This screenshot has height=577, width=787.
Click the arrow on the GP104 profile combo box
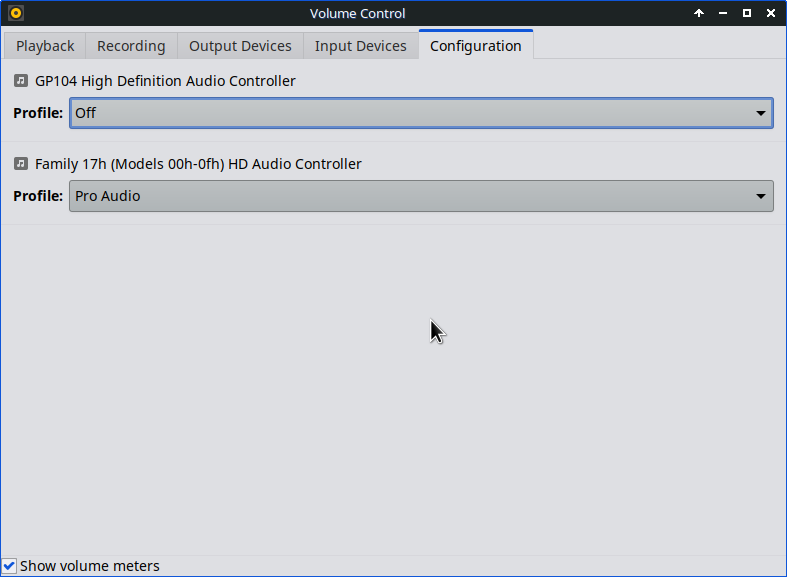pyautogui.click(x=761, y=113)
